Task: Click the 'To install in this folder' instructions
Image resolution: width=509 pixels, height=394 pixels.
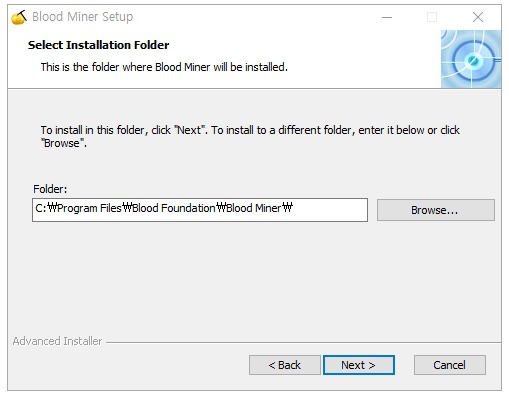Action: point(250,136)
